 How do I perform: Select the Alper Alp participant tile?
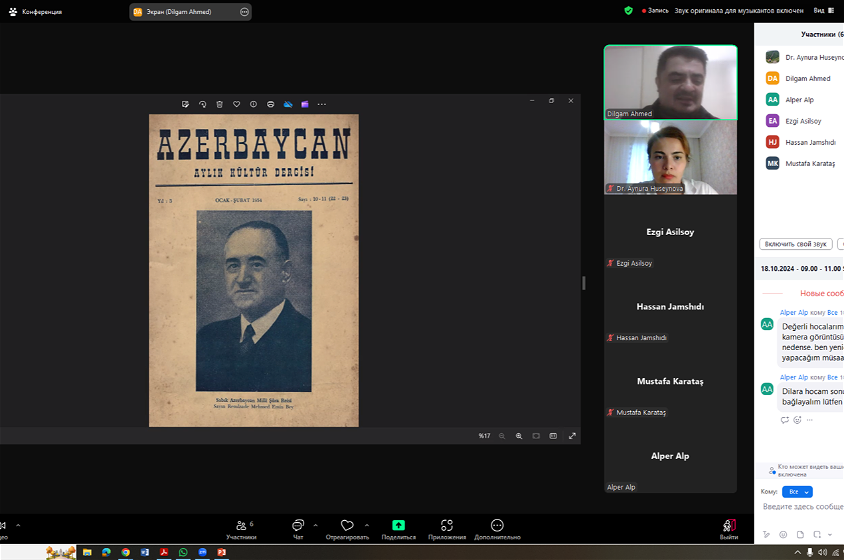coord(670,456)
